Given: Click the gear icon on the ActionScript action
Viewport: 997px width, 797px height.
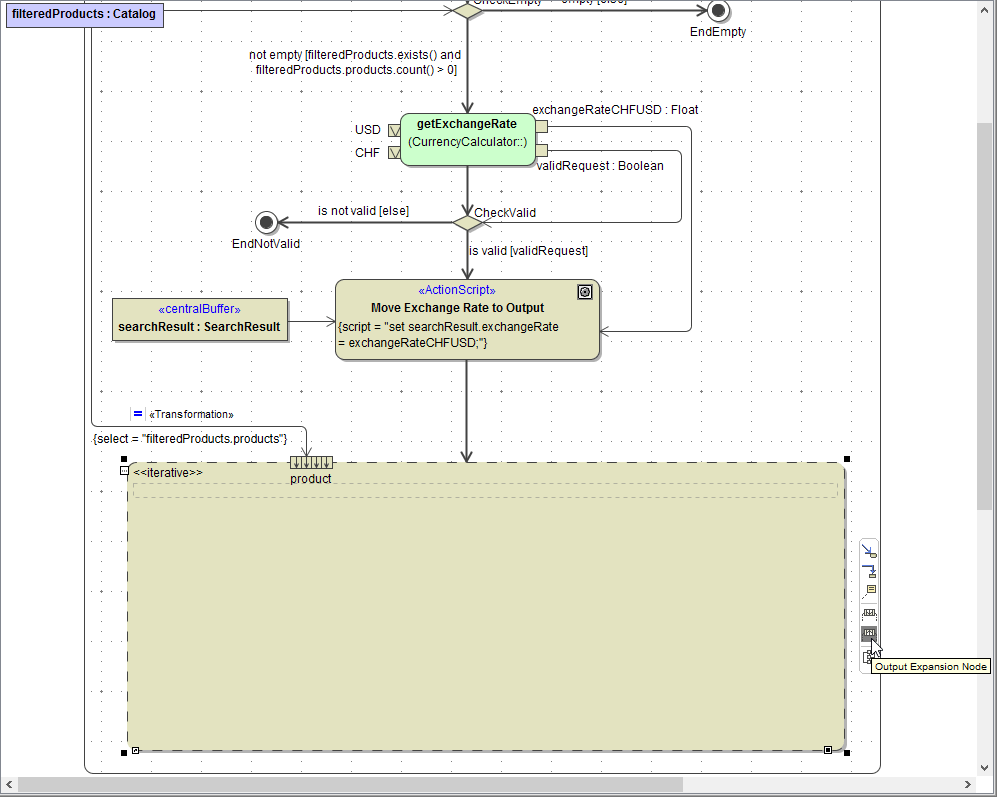Looking at the screenshot, I should pos(584,291).
